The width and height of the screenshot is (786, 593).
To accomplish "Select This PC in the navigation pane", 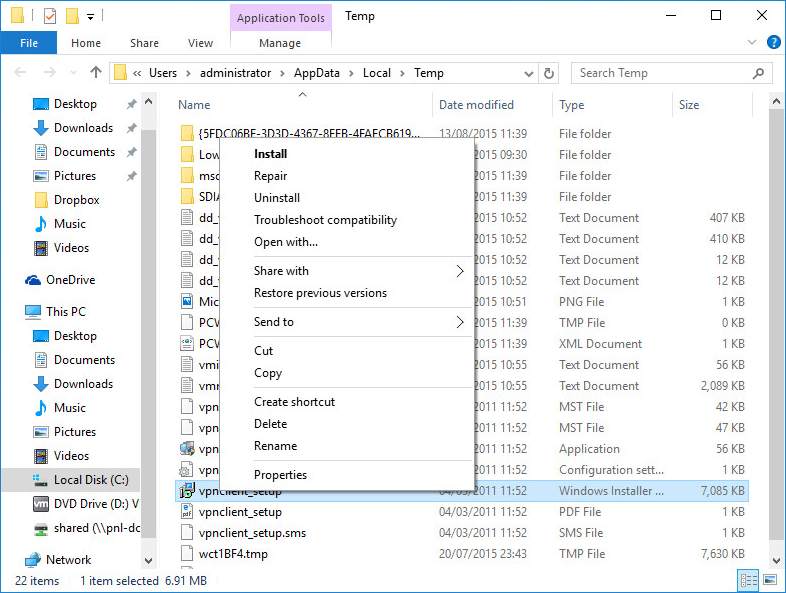I will pyautogui.click(x=66, y=312).
